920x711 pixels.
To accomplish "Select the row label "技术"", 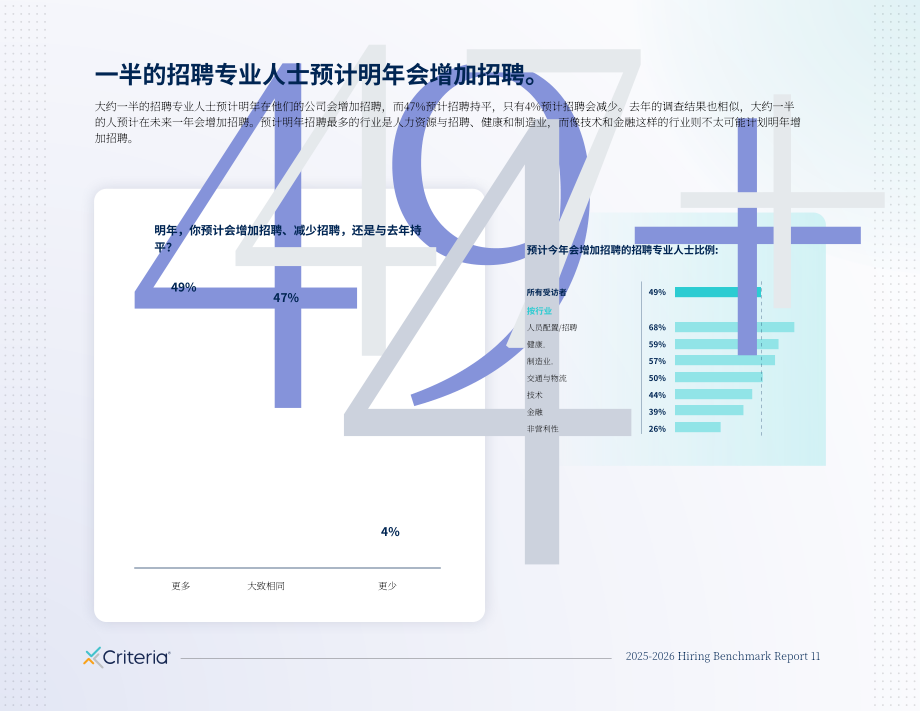I will [x=535, y=395].
